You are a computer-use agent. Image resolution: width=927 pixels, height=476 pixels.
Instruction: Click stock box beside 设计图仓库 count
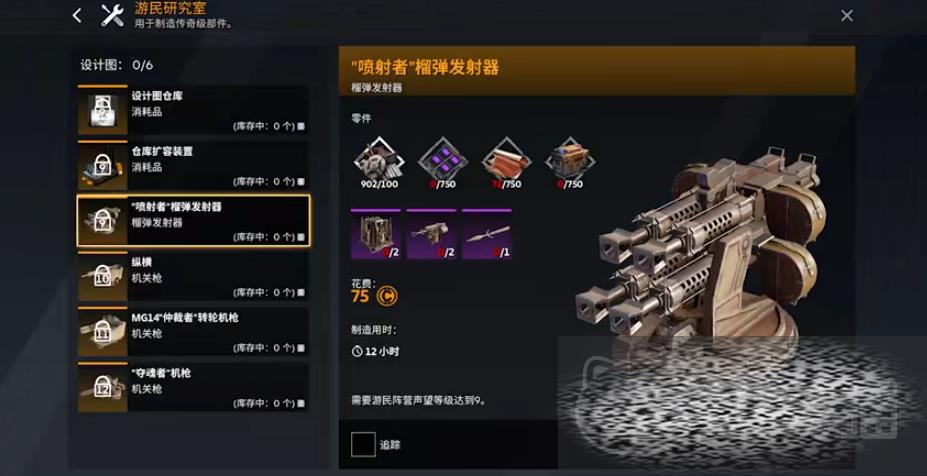(x=300, y=127)
